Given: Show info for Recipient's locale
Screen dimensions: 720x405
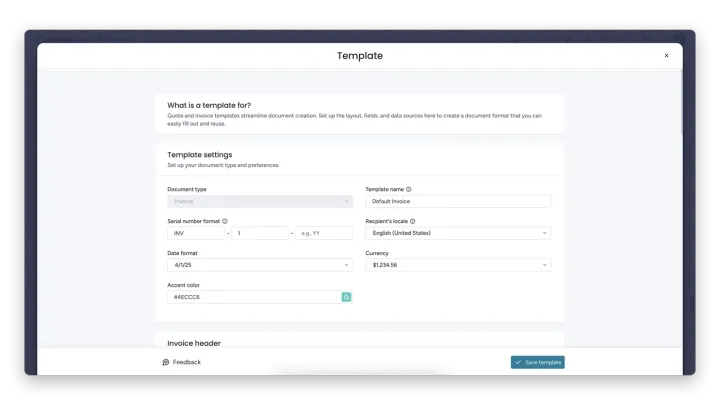Looking at the screenshot, I should [413, 221].
